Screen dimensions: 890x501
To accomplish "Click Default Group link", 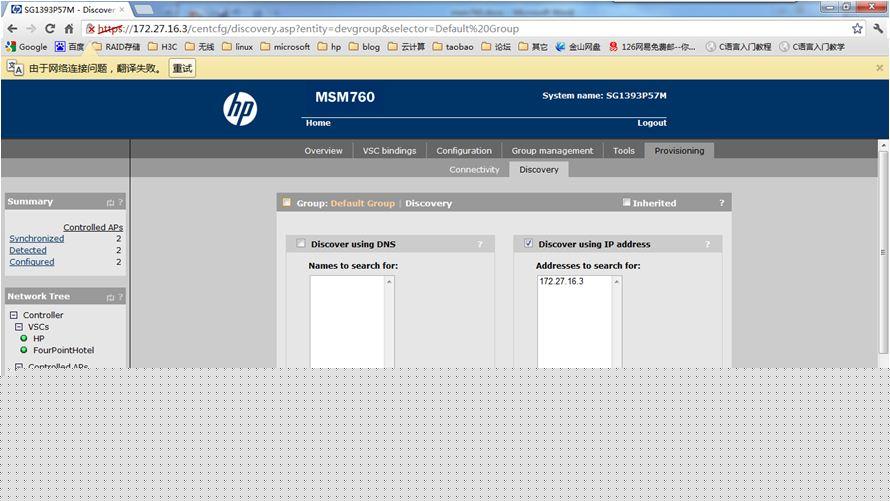I will pyautogui.click(x=363, y=203).
